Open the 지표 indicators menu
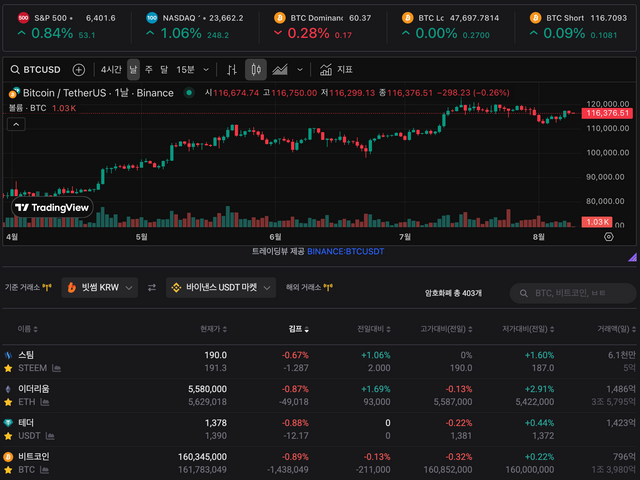 (x=336, y=70)
